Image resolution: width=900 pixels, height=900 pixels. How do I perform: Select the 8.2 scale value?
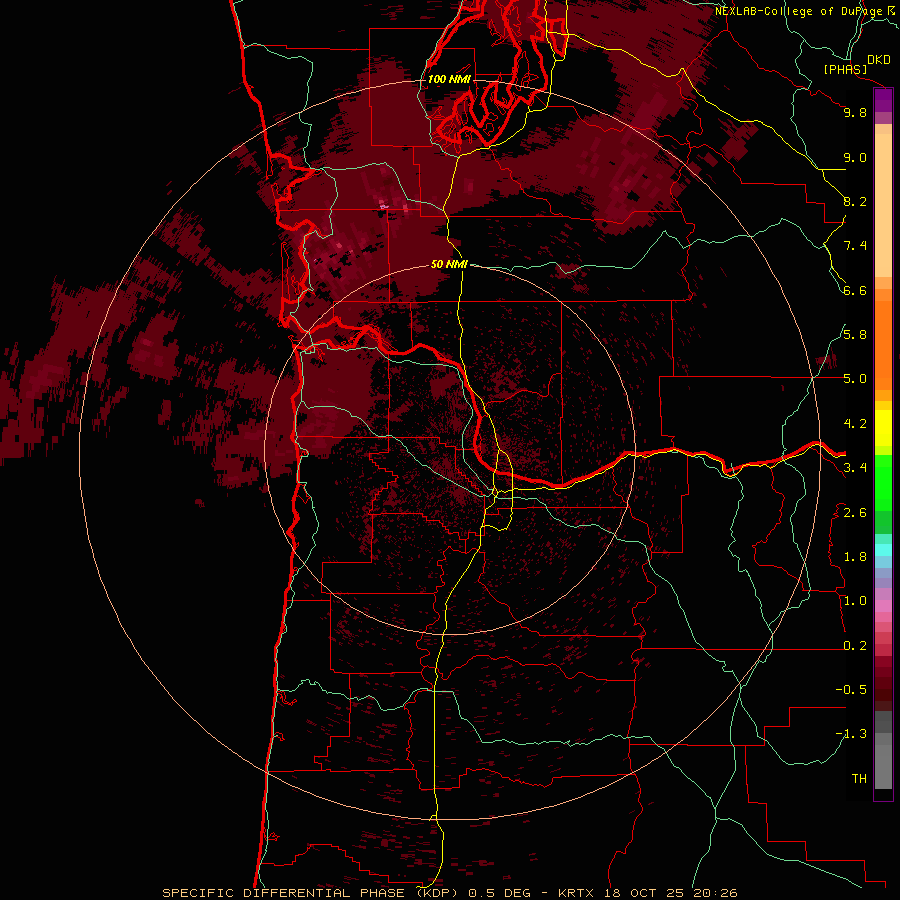click(855, 201)
